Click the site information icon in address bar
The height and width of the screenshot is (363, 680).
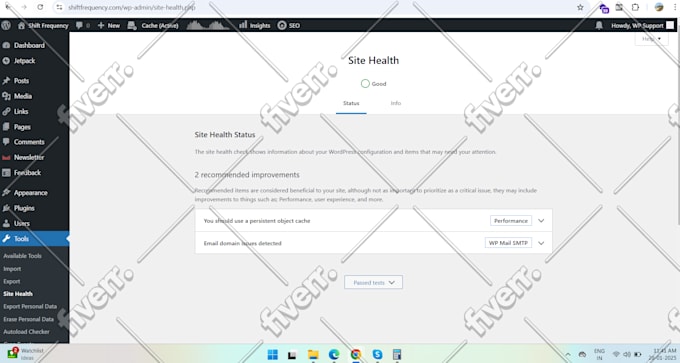[x=59, y=7]
